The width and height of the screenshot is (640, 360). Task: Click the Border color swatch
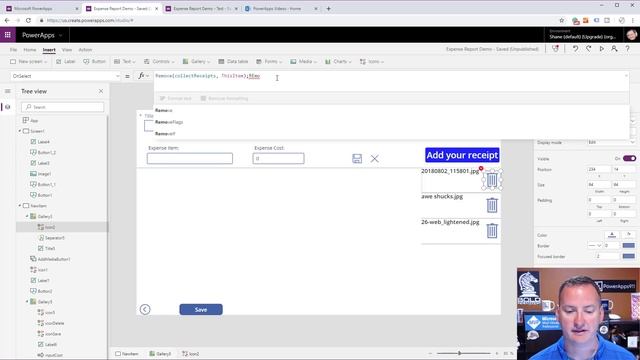[x=629, y=246]
